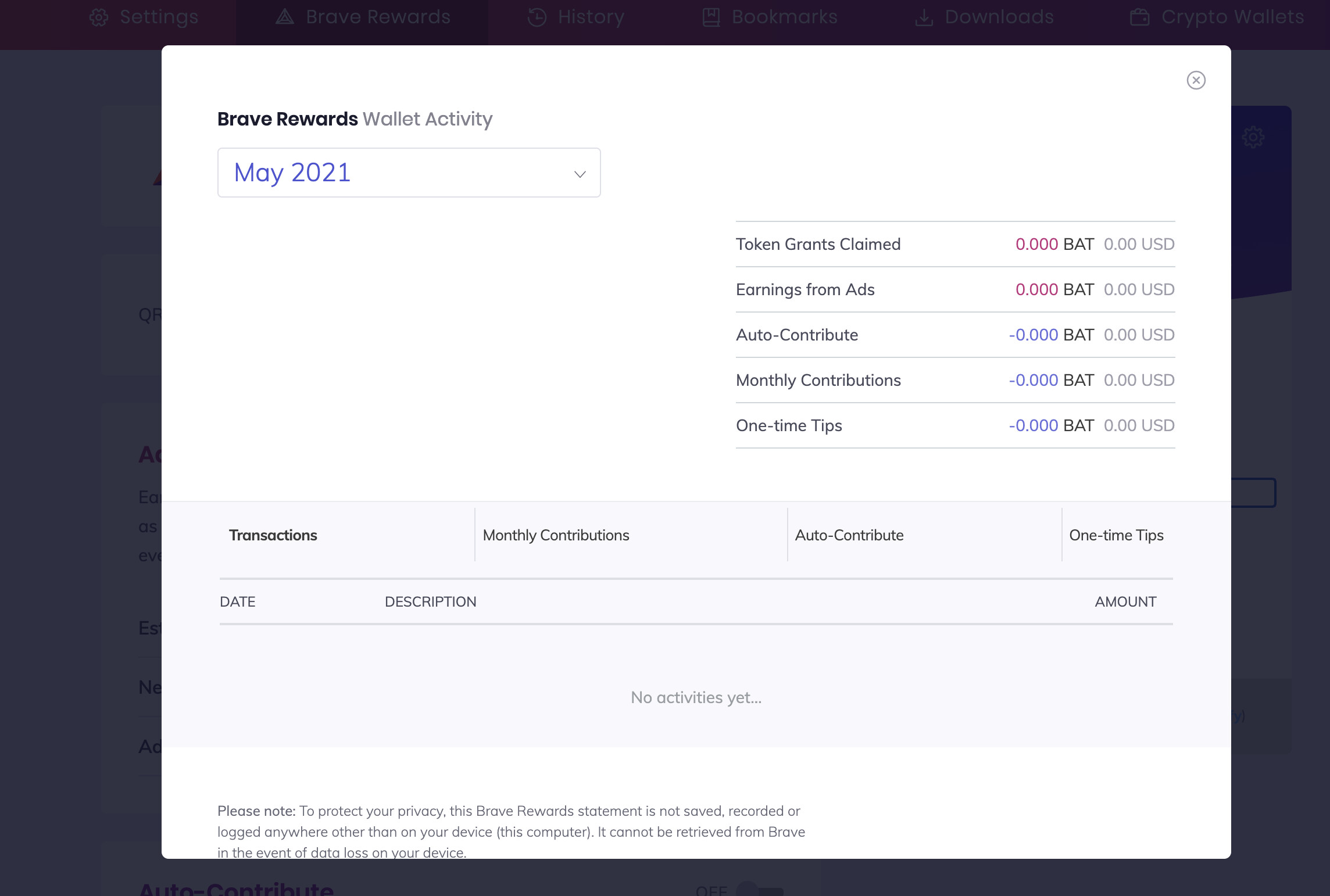The width and height of the screenshot is (1330, 896).
Task: Click the Settings gear icon
Action: (x=99, y=17)
